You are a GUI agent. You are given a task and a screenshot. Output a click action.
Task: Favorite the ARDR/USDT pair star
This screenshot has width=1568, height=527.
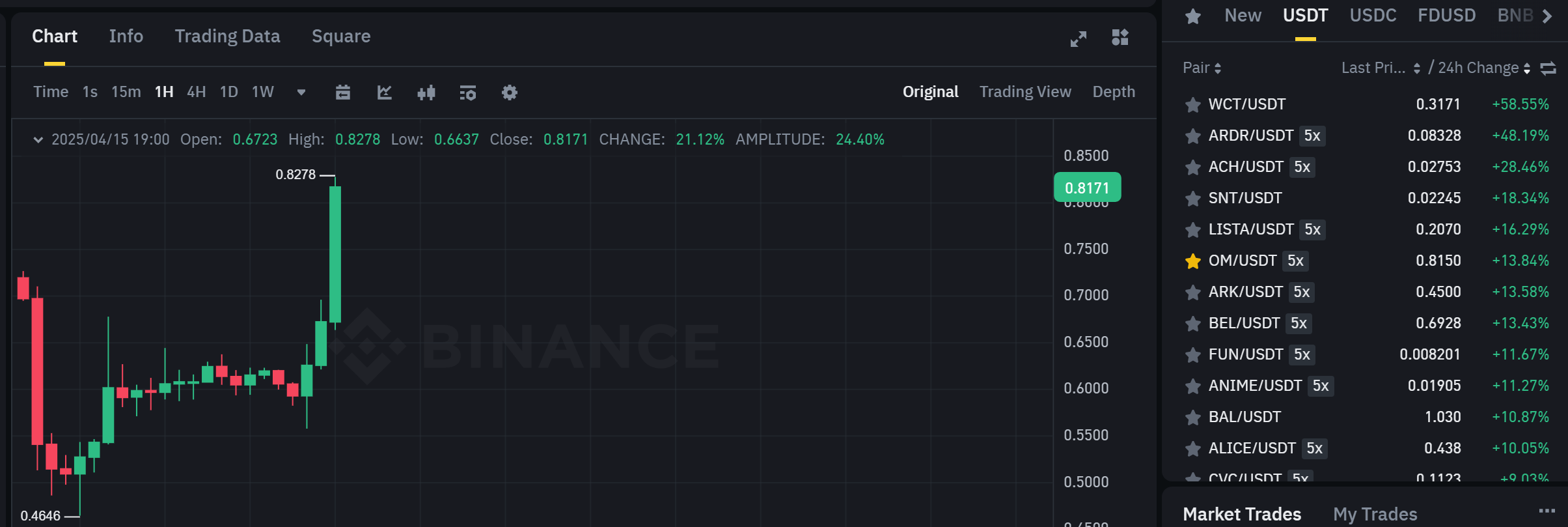(1193, 135)
